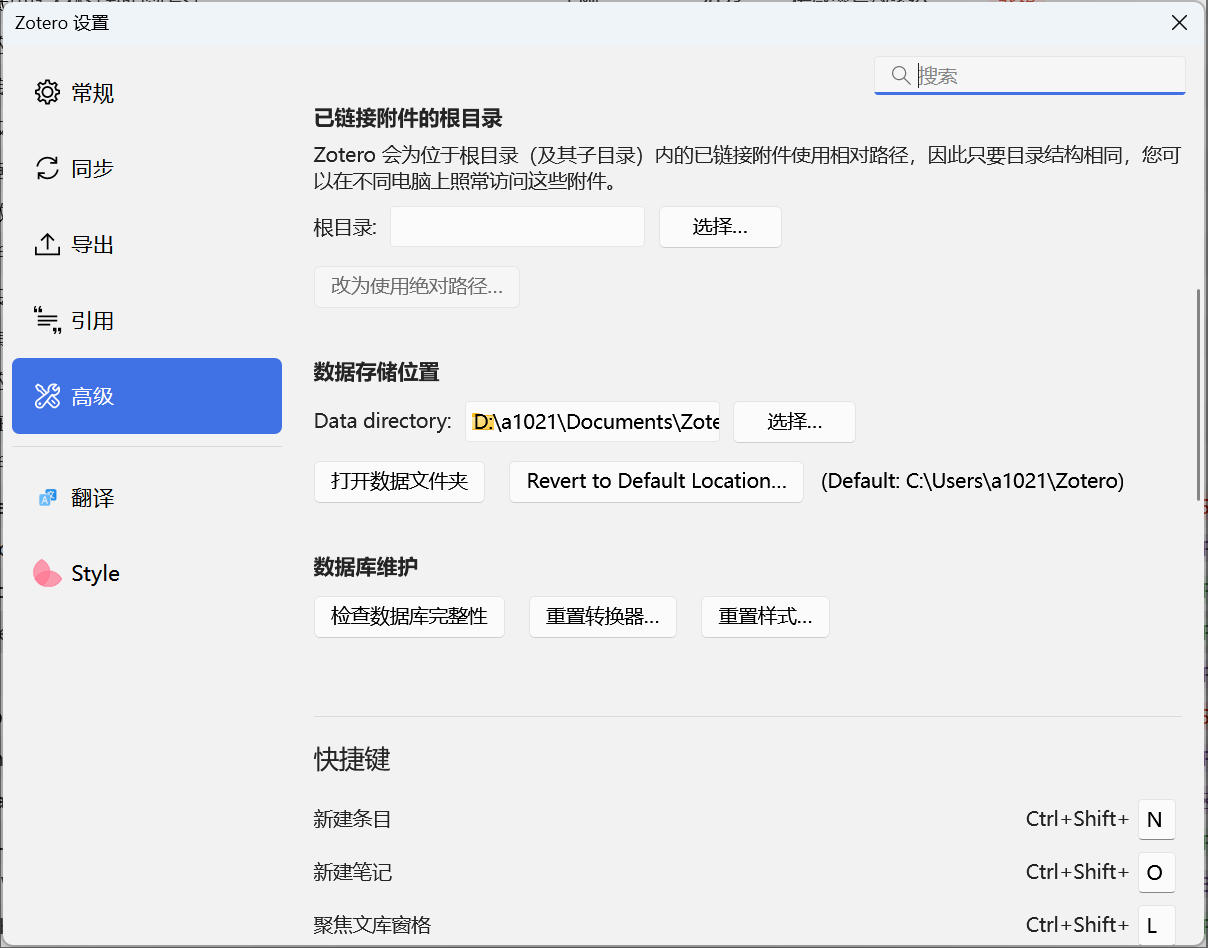1208x948 pixels.
Task: Click Revert to Default Location... button
Action: 656,481
